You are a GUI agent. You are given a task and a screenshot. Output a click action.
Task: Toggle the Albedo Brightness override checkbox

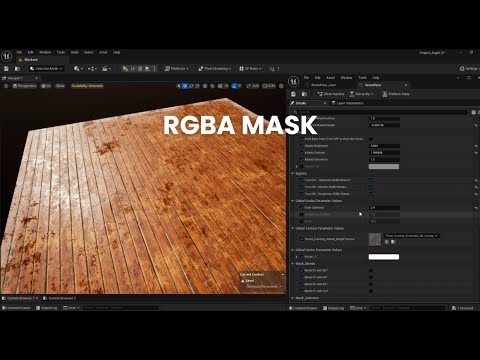301,146
